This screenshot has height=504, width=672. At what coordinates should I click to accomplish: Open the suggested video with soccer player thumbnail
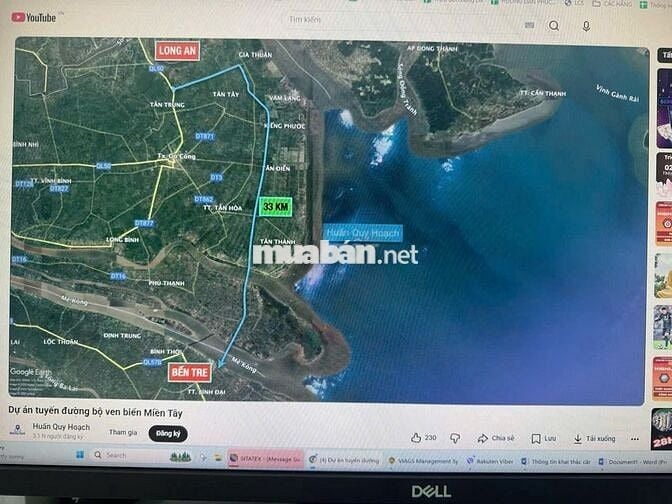coord(663,327)
